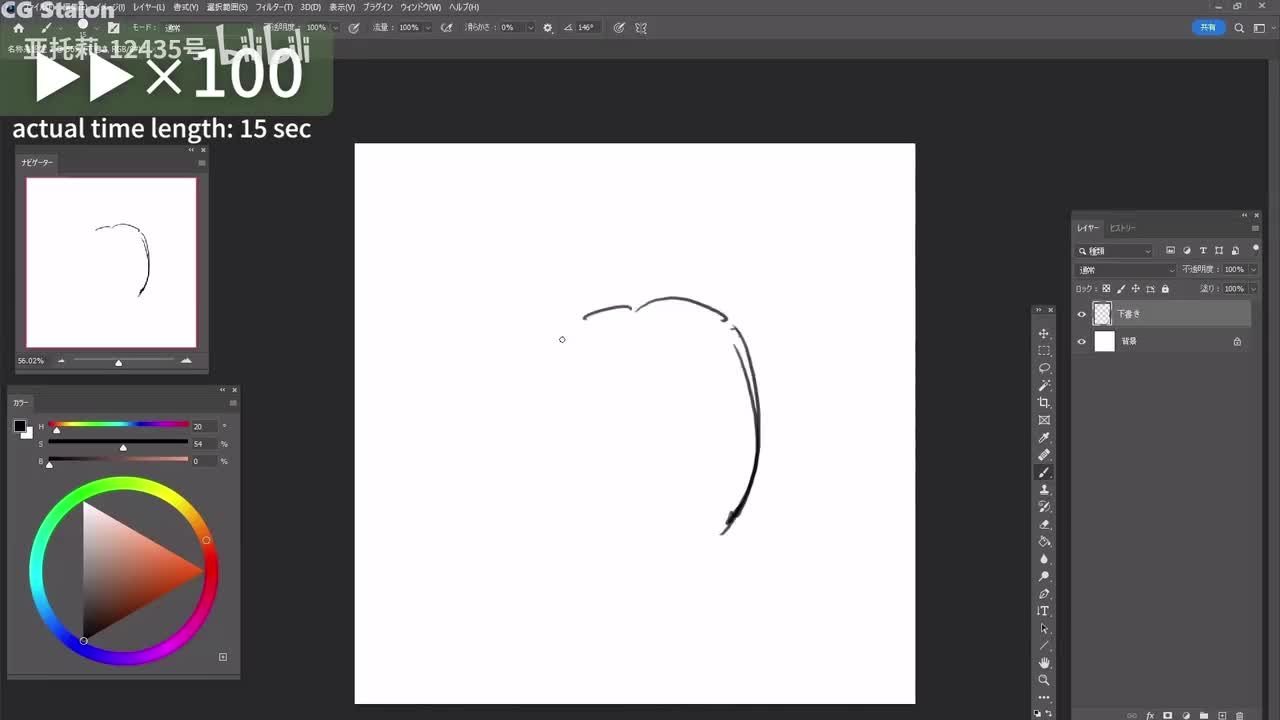Open the Layers panel options menu
1280x720 pixels.
1255,228
